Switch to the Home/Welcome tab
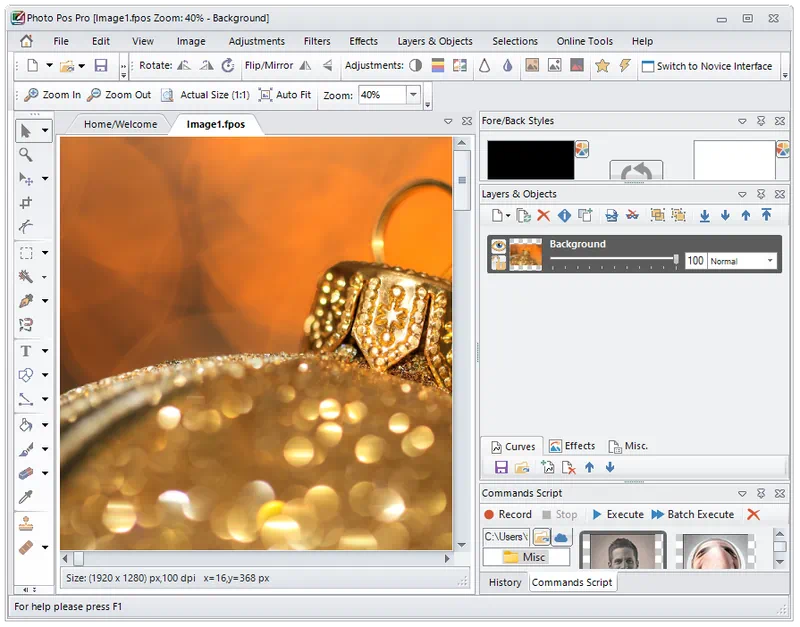The width and height of the screenshot is (800, 627). 120,124
